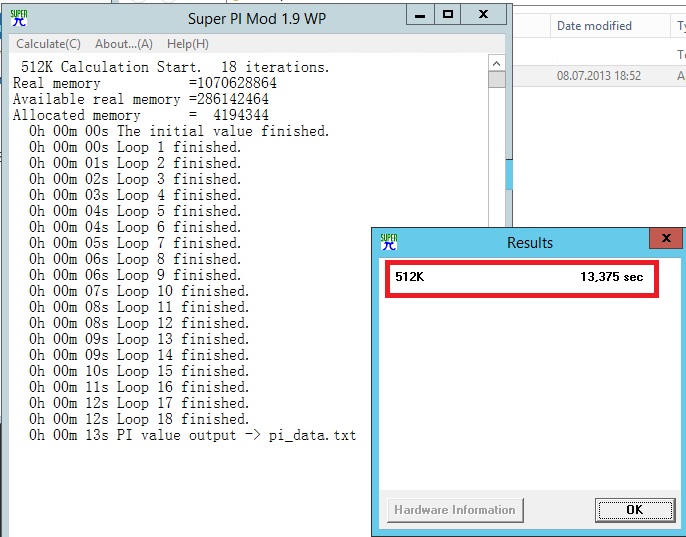Minimize the Super PI Mod window
Image resolution: width=686 pixels, height=537 pixels.
click(x=420, y=15)
